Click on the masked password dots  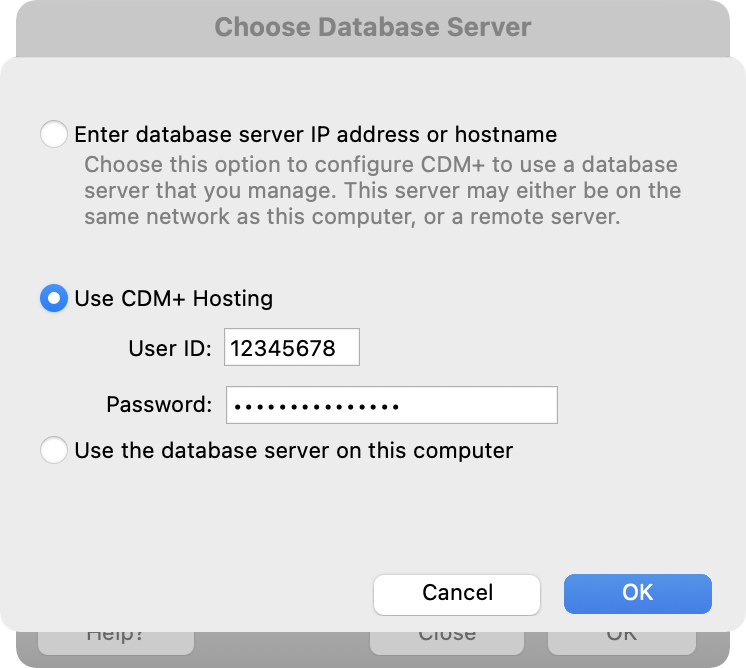[314, 406]
